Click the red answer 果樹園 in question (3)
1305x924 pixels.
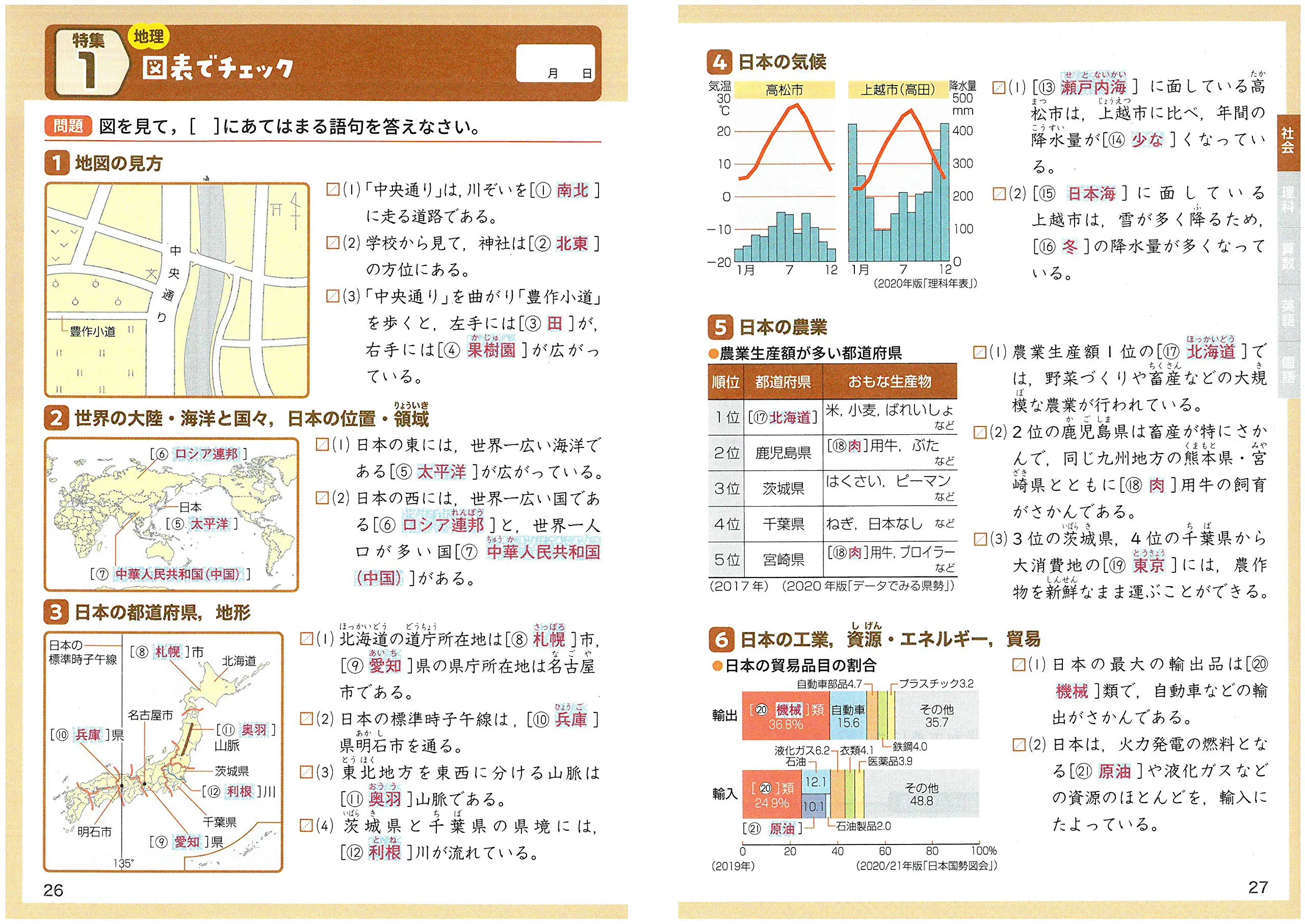pyautogui.click(x=491, y=349)
